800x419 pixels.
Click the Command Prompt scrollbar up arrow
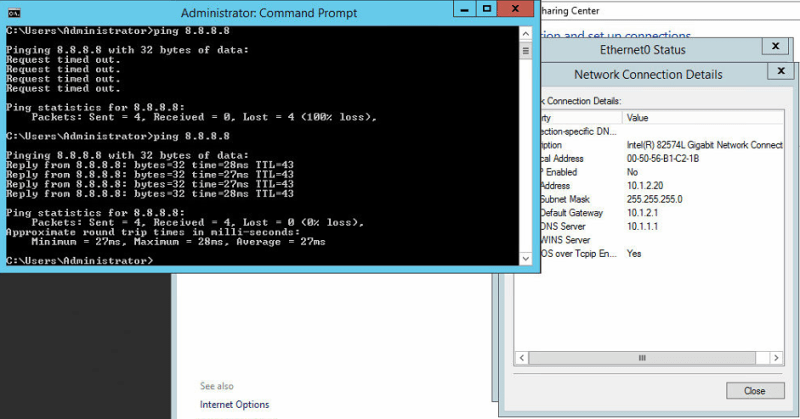(524, 32)
